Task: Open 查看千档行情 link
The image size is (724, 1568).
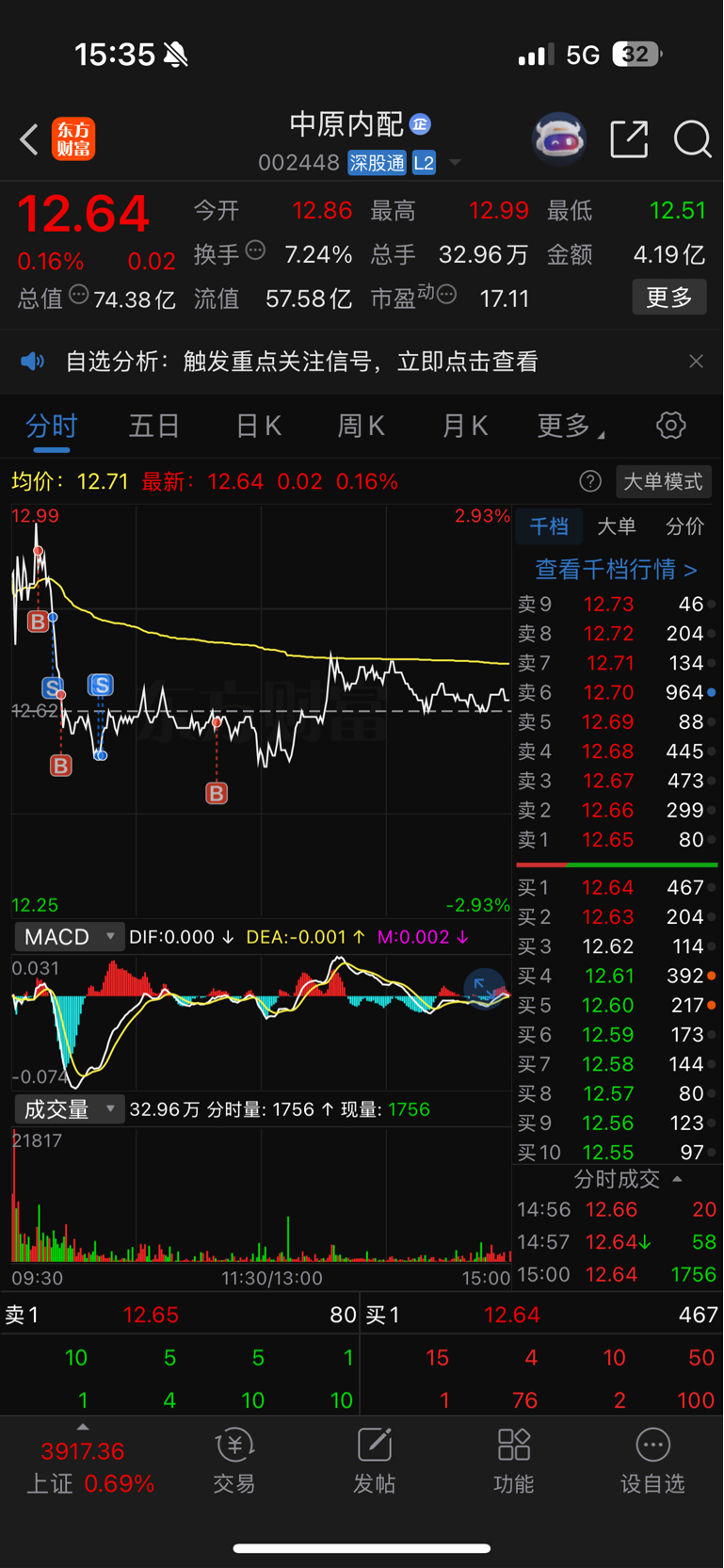Action: click(x=616, y=569)
